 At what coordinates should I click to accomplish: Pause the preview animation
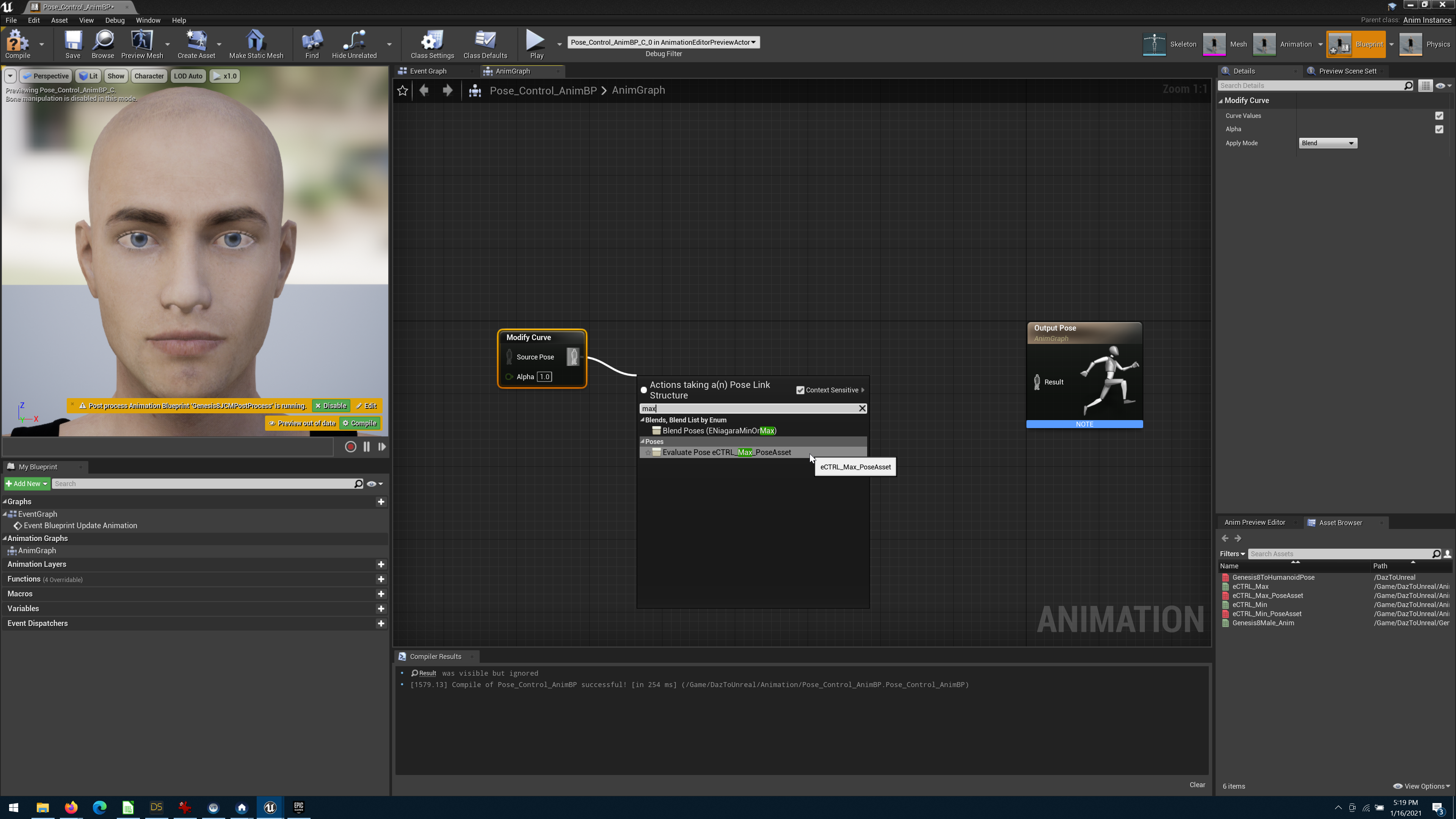(366, 447)
